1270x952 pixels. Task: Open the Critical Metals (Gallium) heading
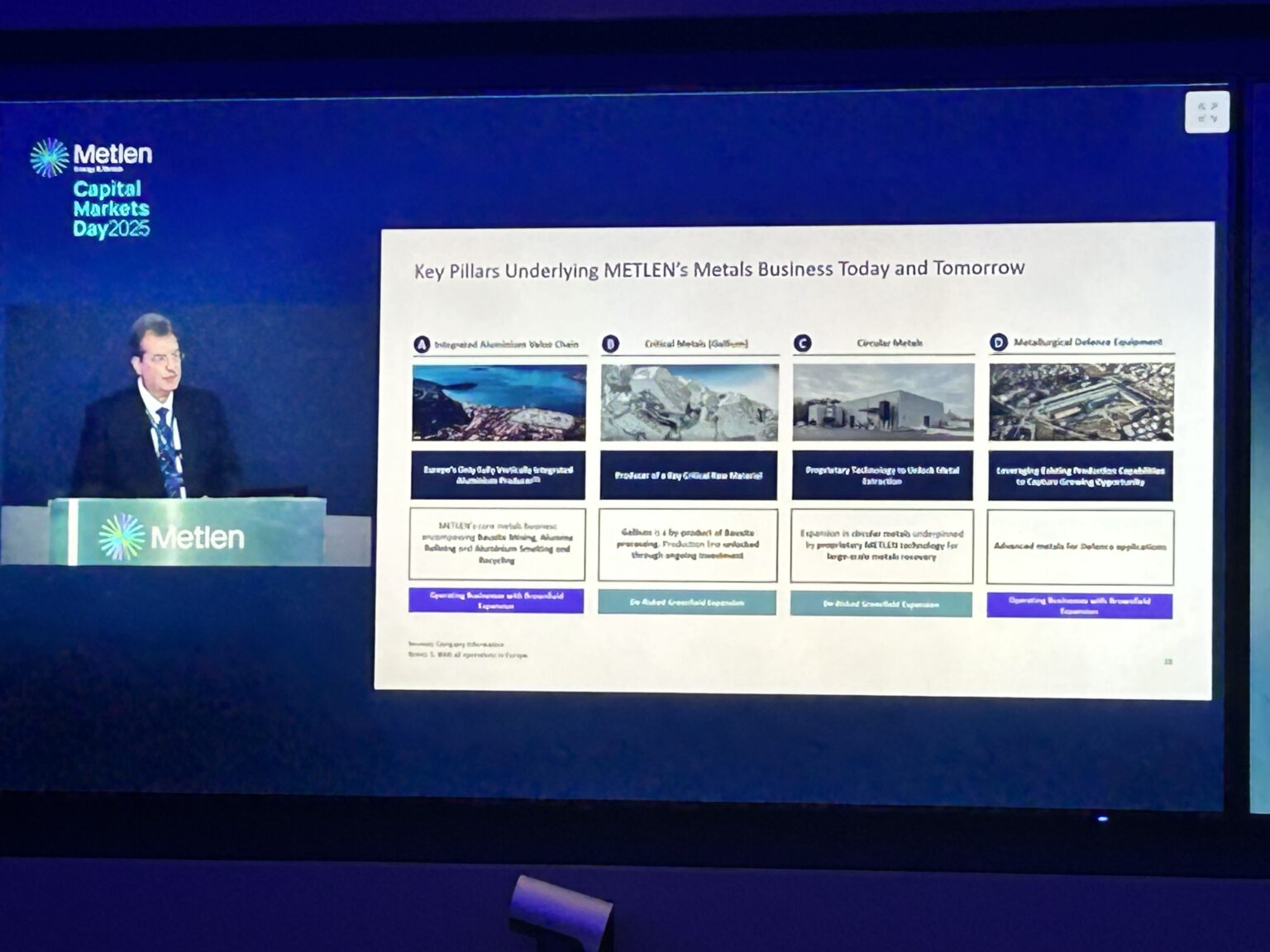(x=696, y=344)
